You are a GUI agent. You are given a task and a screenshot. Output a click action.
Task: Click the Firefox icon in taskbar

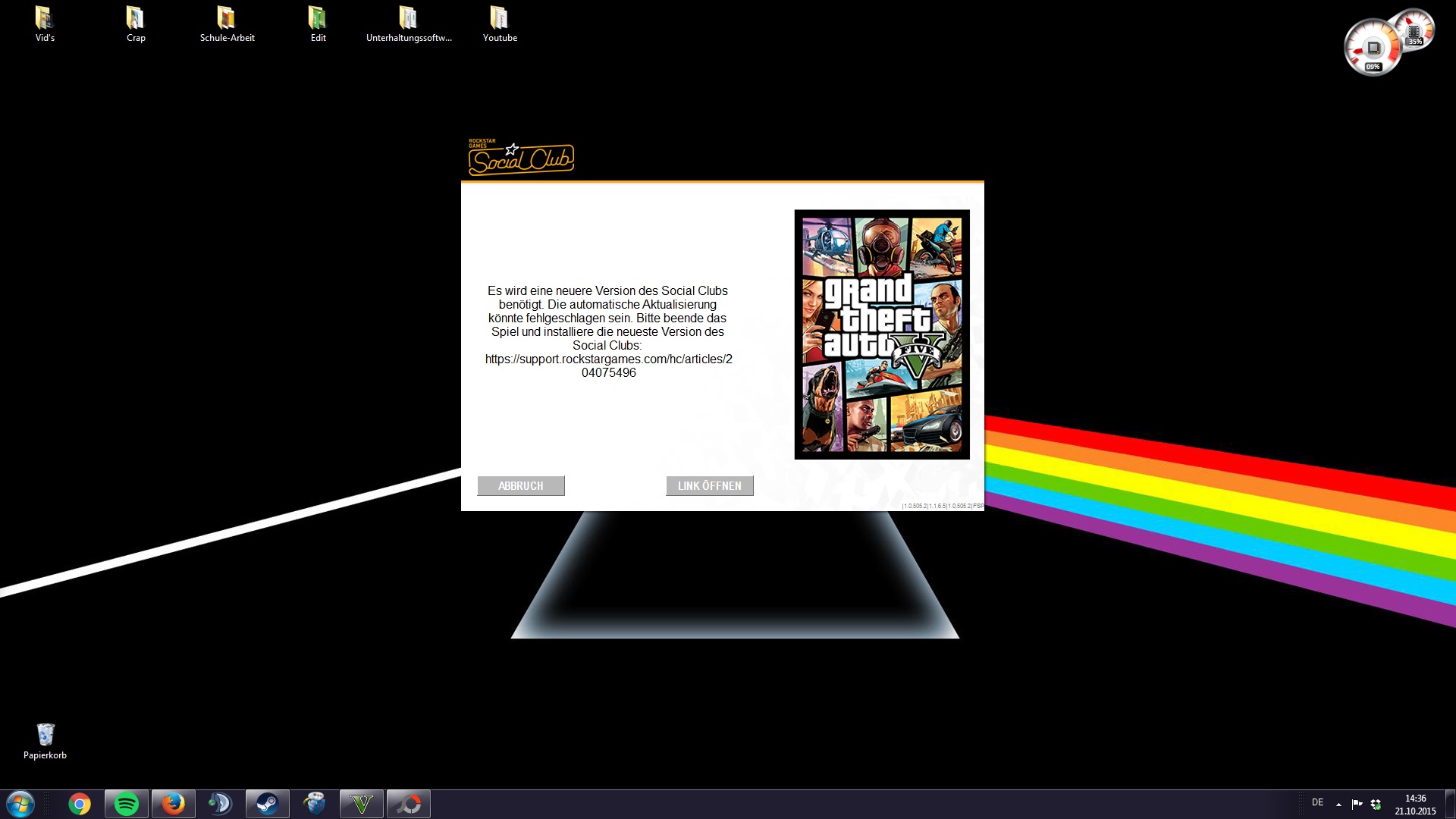point(172,803)
